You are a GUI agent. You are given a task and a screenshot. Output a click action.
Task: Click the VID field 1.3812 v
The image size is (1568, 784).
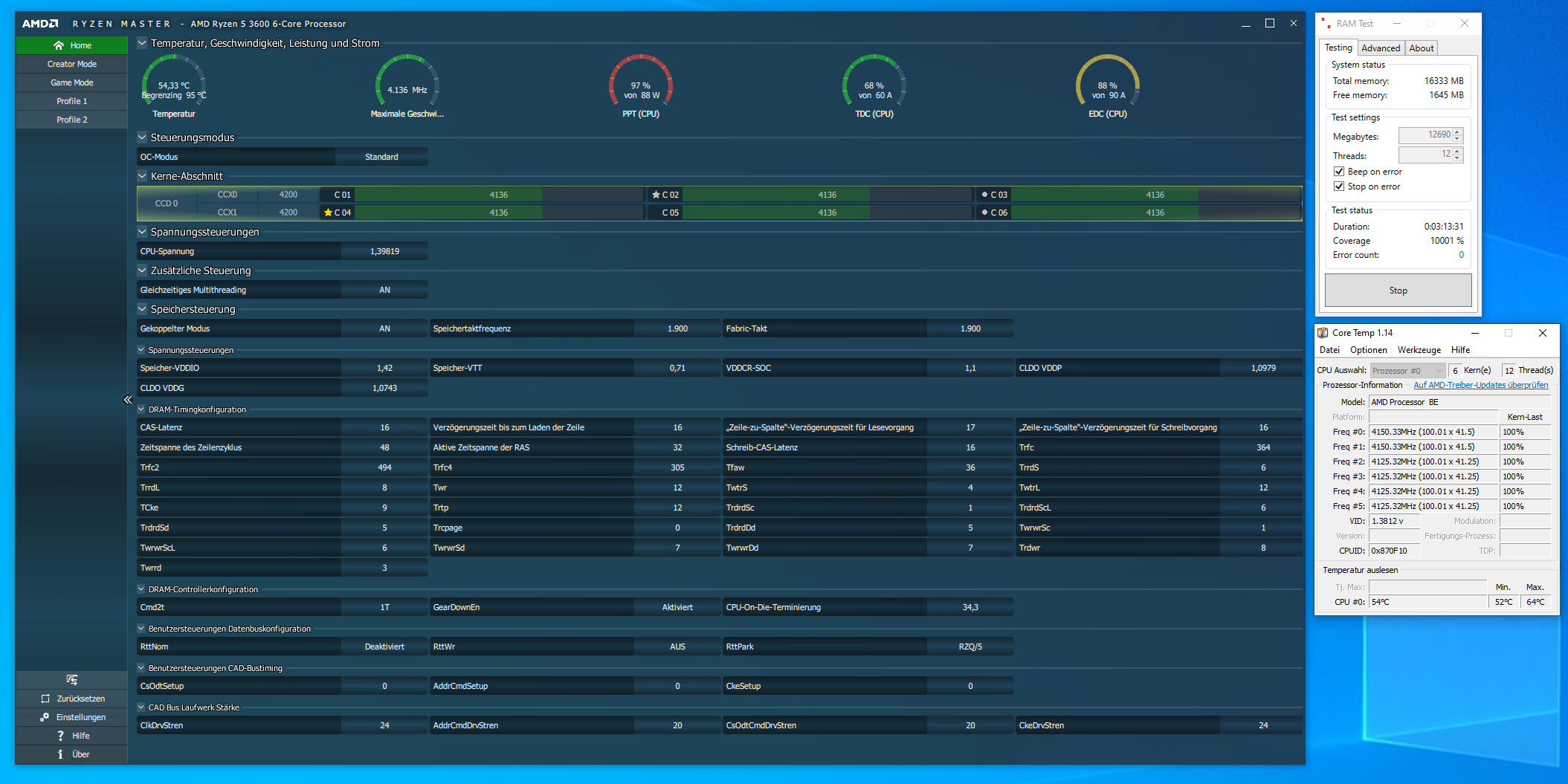click(x=1394, y=521)
